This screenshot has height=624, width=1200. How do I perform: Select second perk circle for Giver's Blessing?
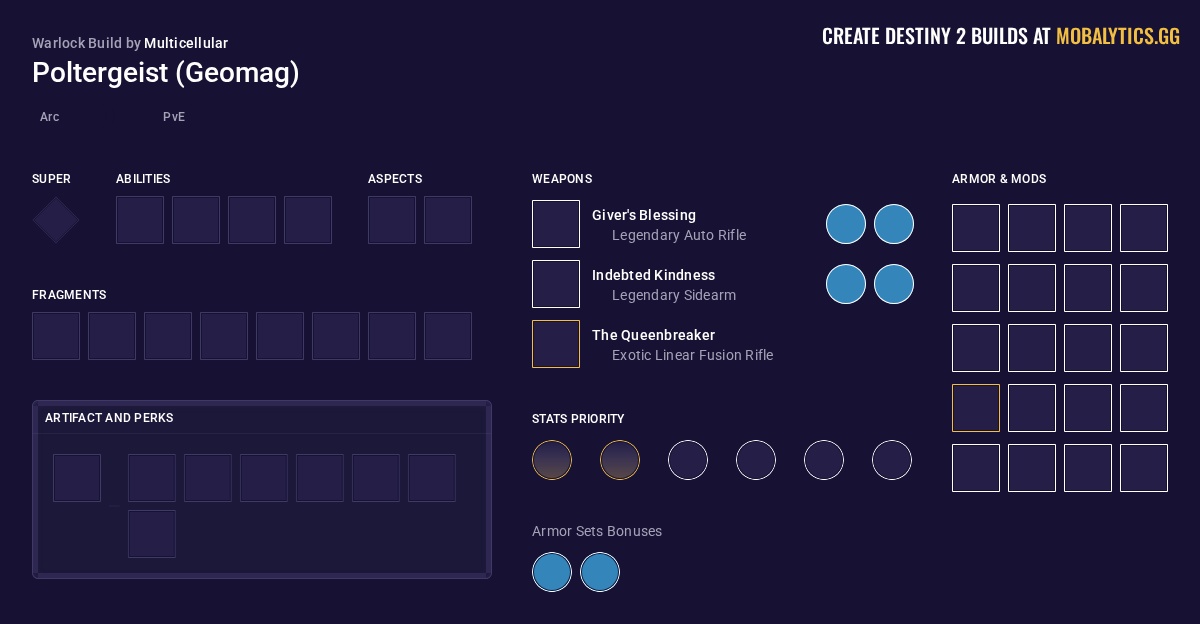[894, 224]
